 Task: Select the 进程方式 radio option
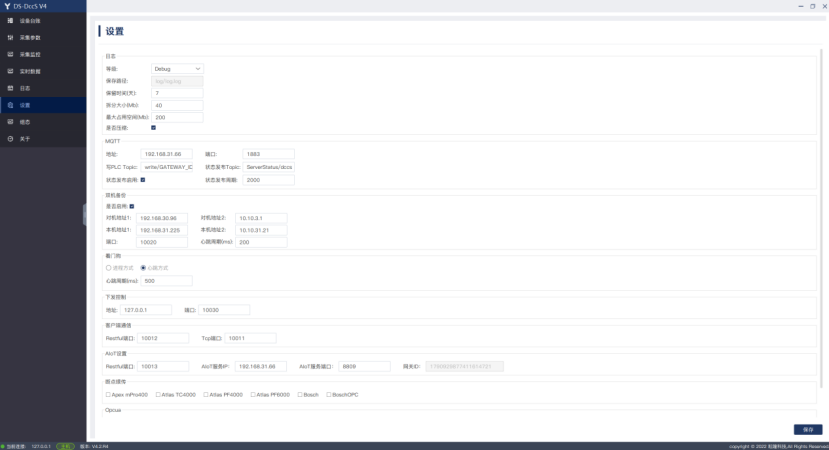[x=108, y=268]
